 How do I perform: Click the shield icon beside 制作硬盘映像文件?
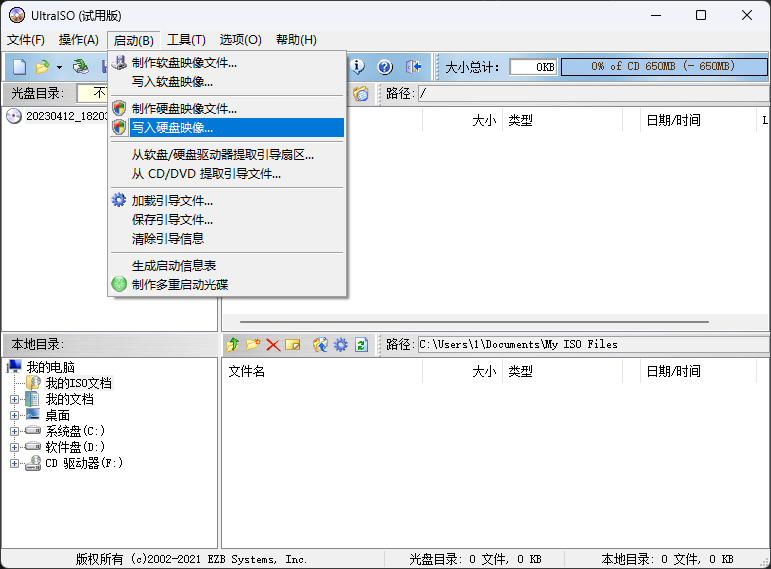tap(119, 108)
